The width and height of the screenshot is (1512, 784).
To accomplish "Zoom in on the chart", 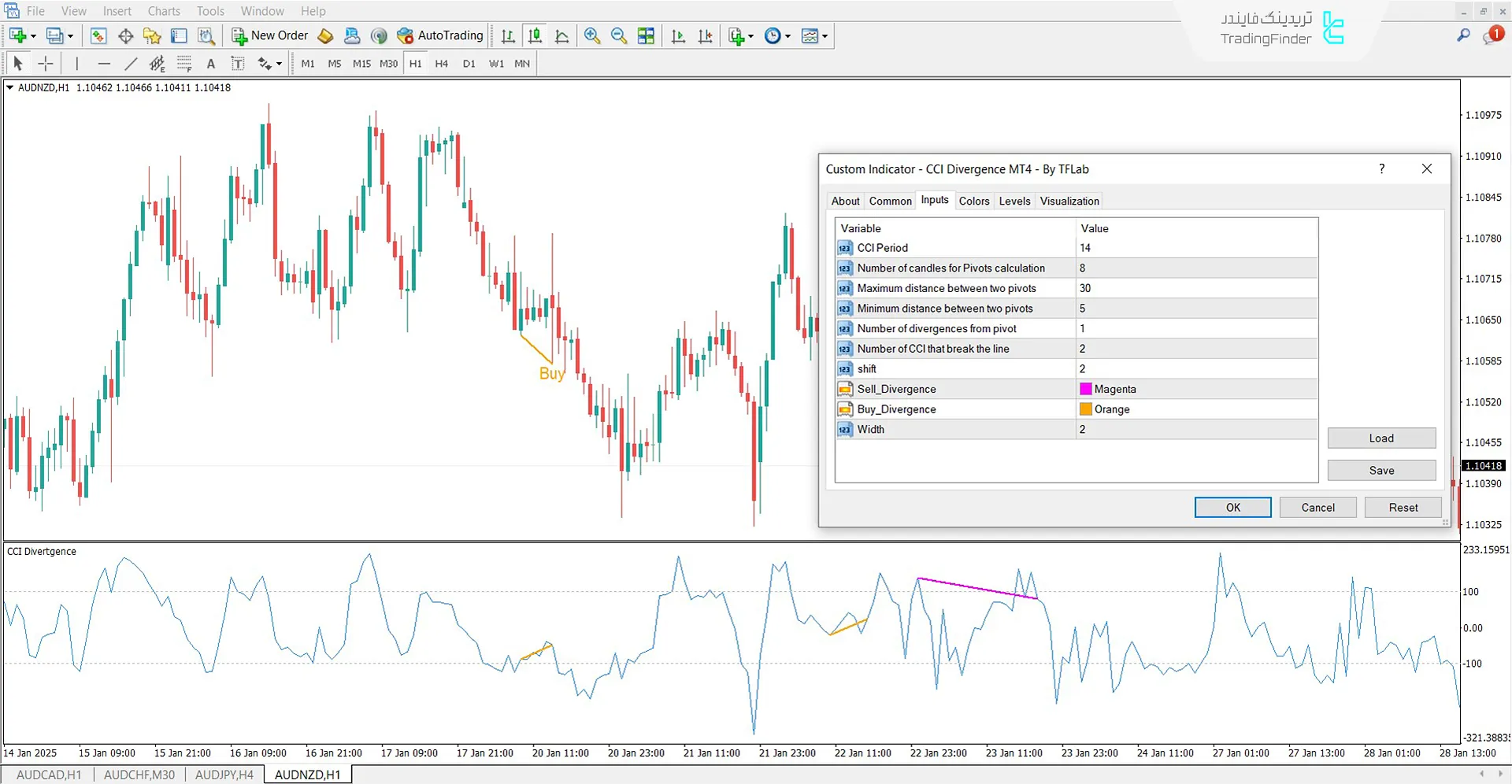I will 592,35.
